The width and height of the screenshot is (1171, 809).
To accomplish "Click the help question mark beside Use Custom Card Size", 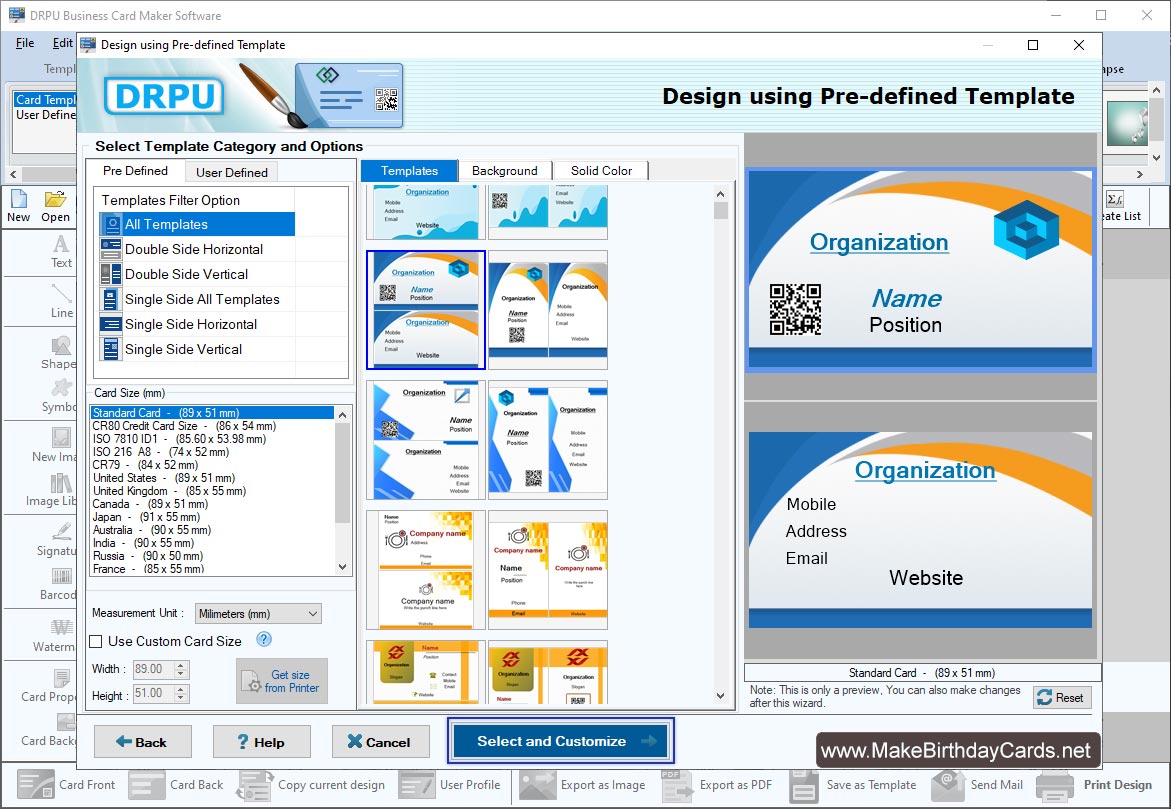I will (x=264, y=639).
